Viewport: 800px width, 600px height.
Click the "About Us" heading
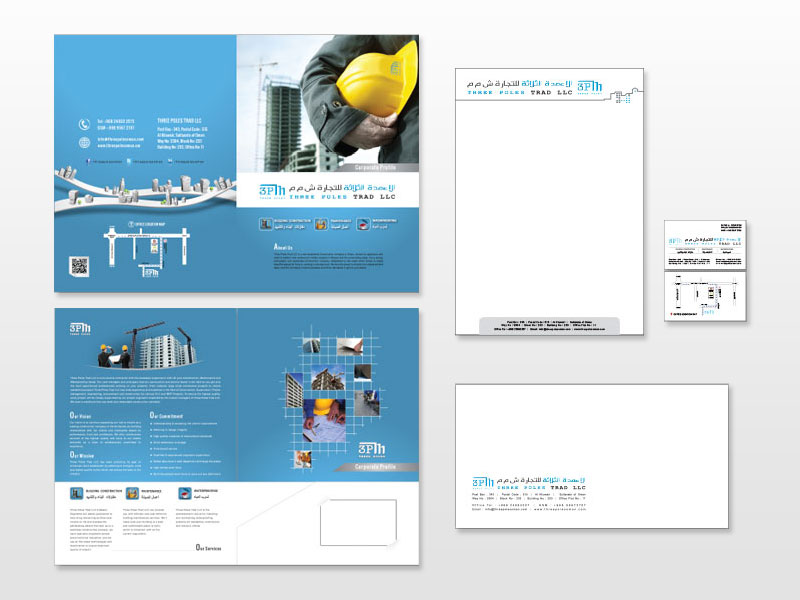pos(283,247)
